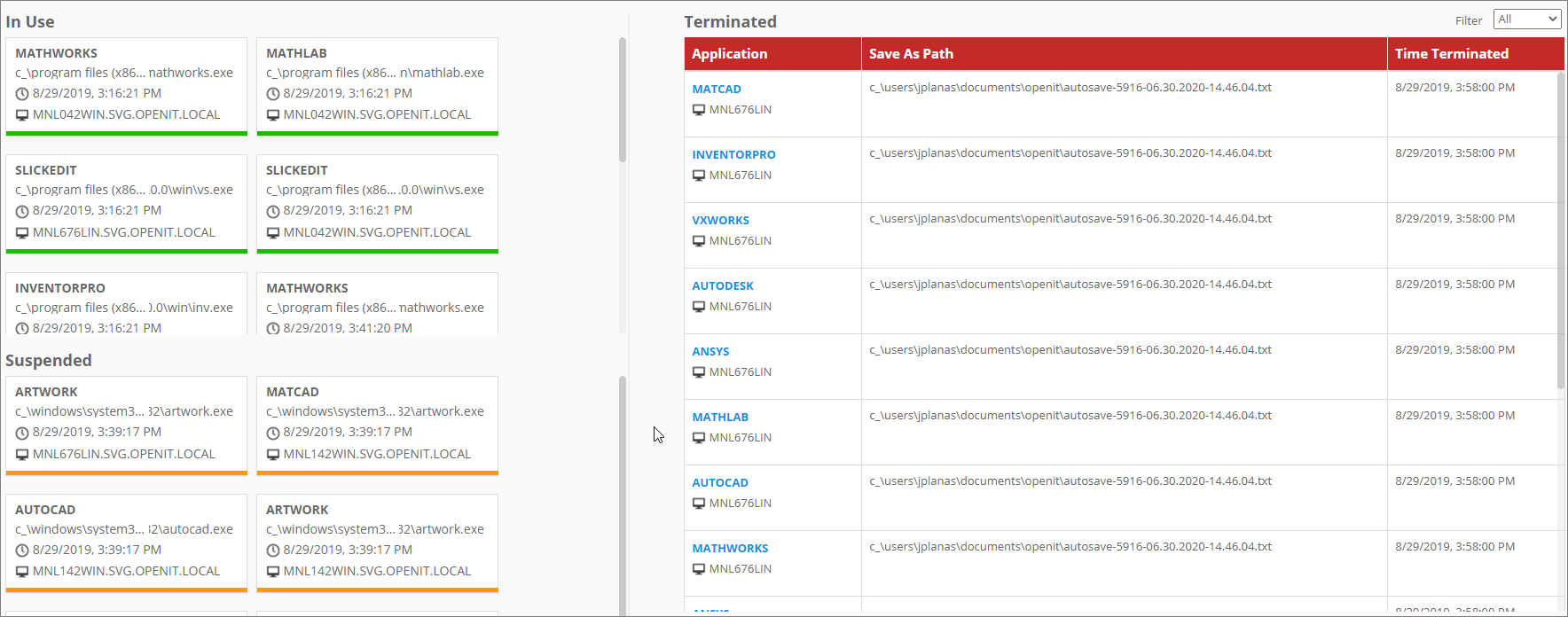Open the MATHWORKS link in Terminated table
Screen dimensions: 1568x617
tap(730, 548)
